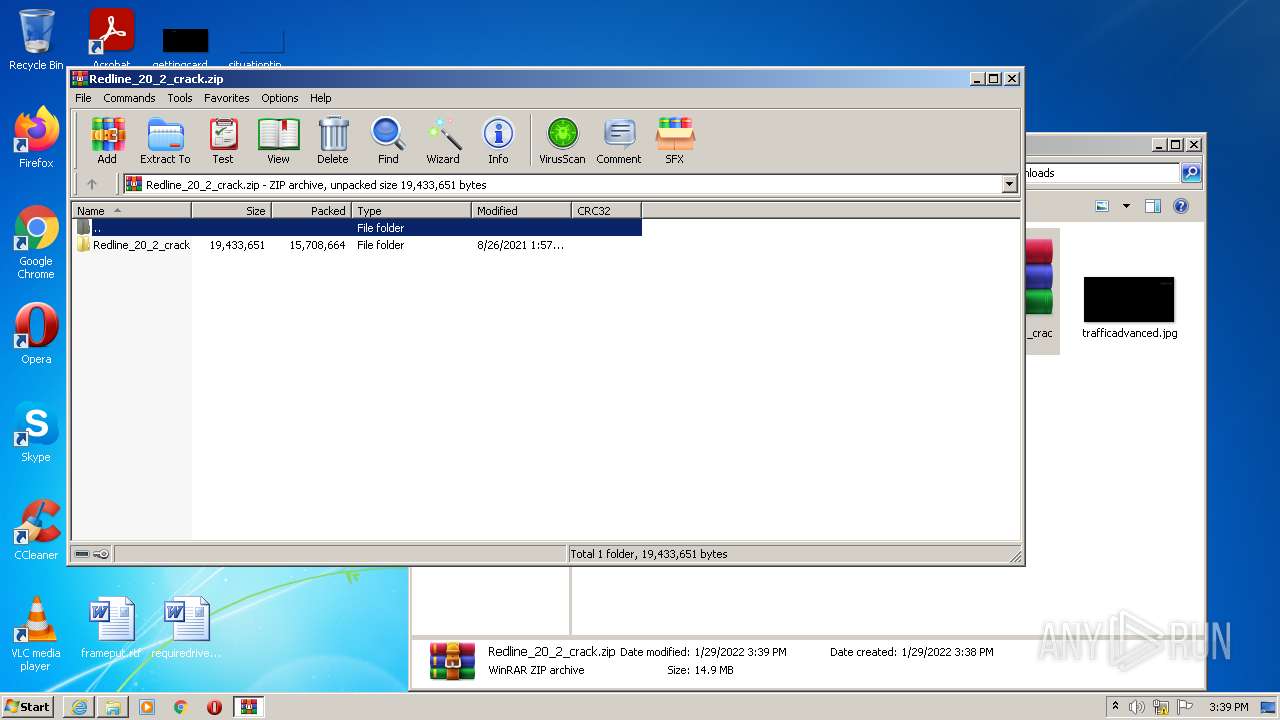This screenshot has height=720, width=1280.
Task: Start VirusScan on the archive
Action: coord(562,141)
